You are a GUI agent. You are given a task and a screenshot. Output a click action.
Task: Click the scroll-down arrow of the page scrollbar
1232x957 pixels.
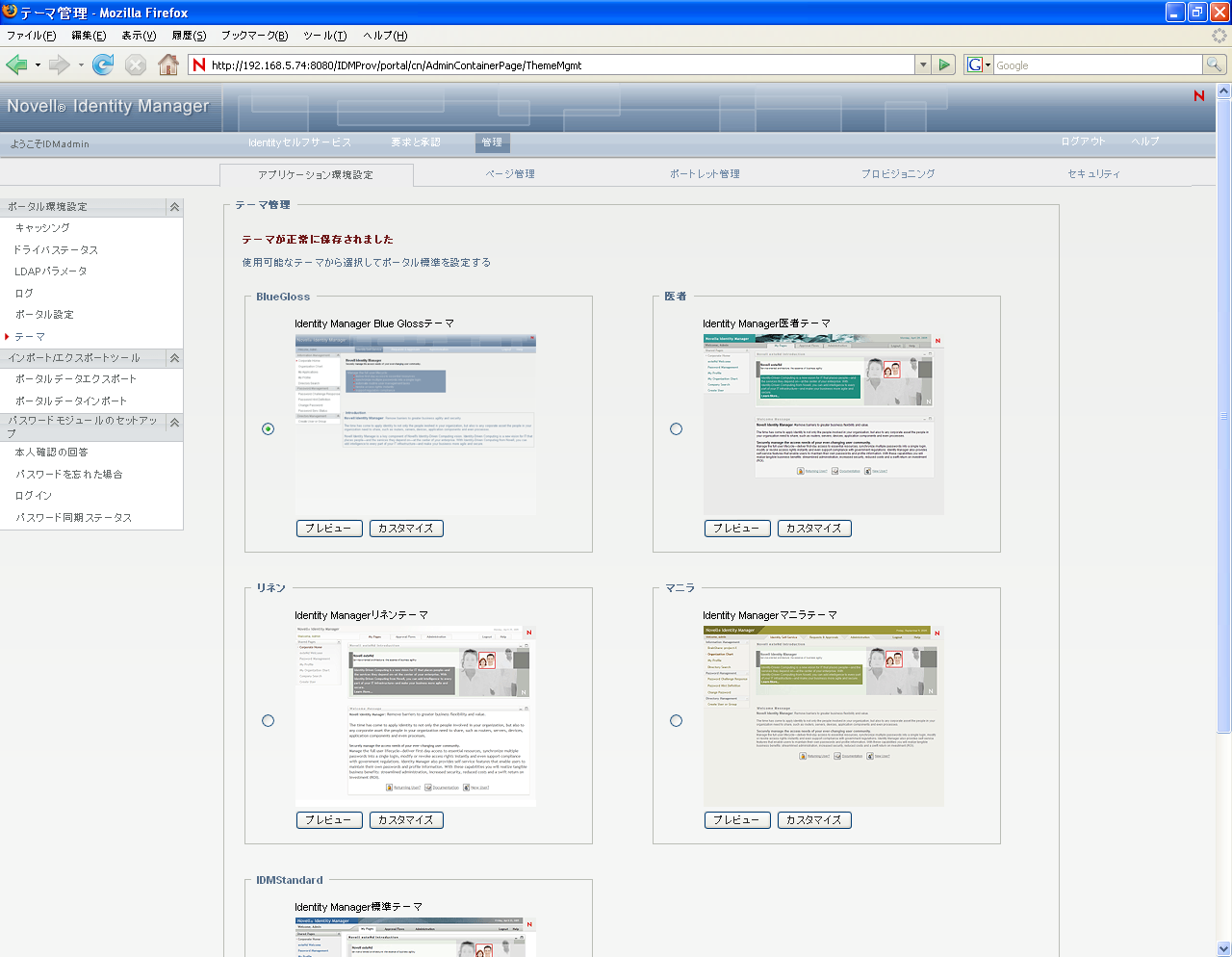(1224, 949)
